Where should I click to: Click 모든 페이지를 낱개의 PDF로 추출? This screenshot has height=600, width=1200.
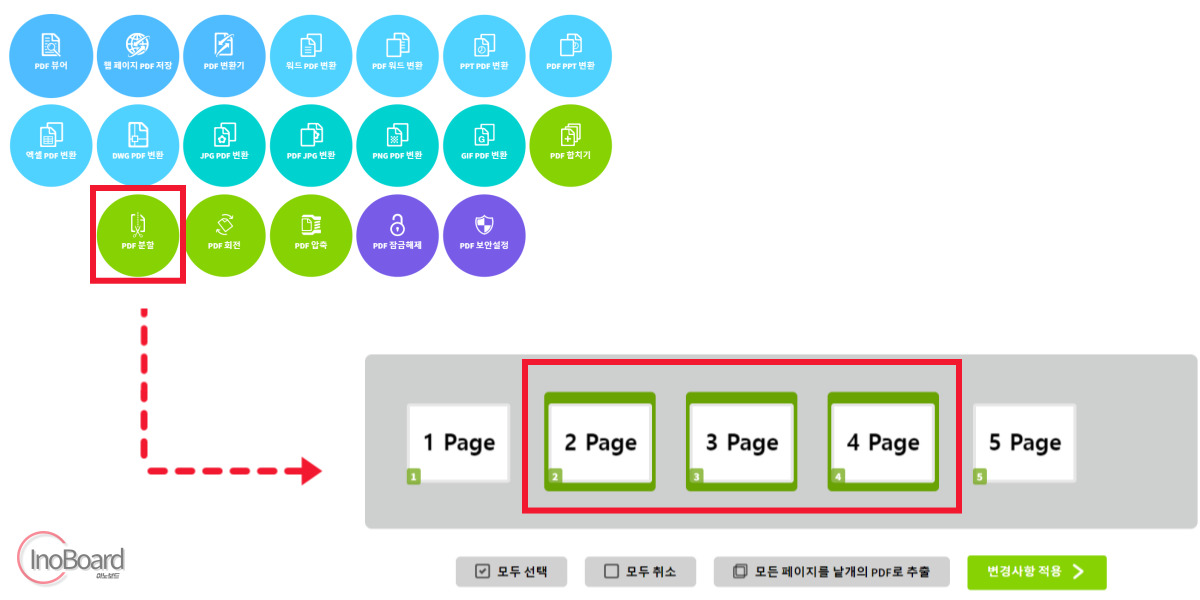click(x=831, y=572)
